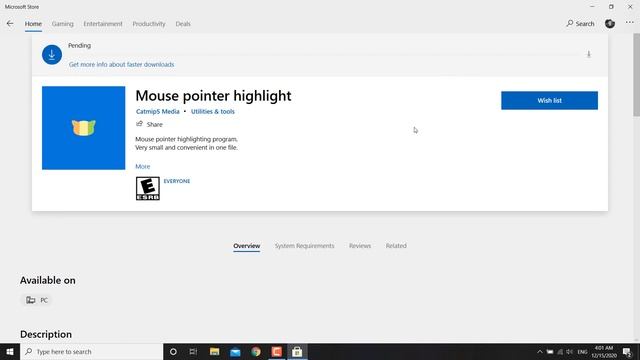Image resolution: width=640 pixels, height=360 pixels.
Task: Switch to the Entertainment tab
Action: pyautogui.click(x=103, y=24)
